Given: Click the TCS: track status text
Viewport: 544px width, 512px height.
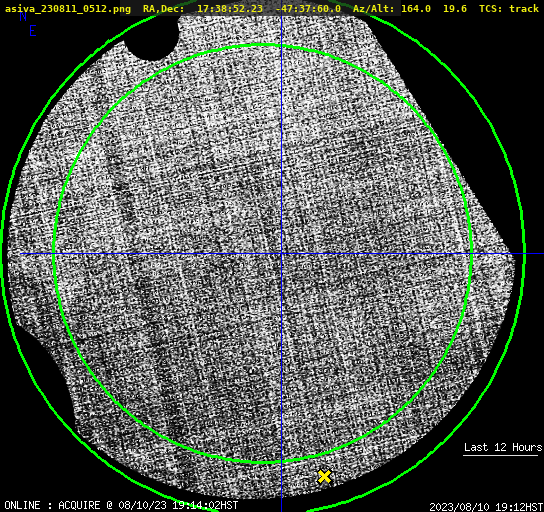Looking at the screenshot, I should pos(509,9).
